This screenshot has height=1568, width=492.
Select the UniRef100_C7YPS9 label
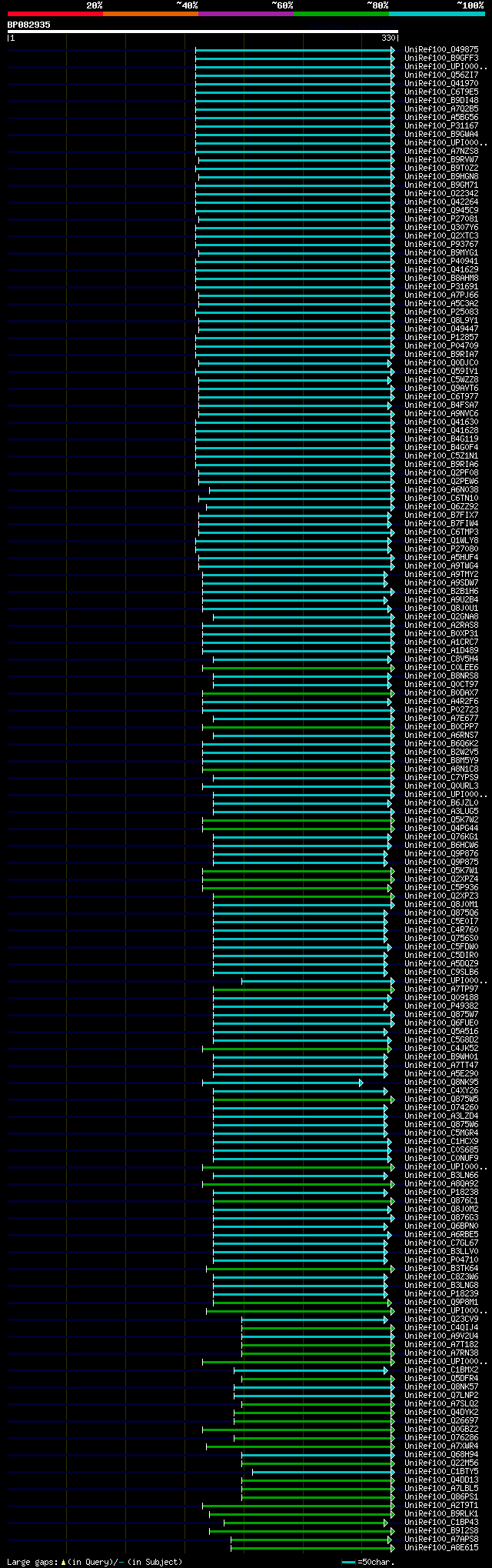click(x=441, y=777)
